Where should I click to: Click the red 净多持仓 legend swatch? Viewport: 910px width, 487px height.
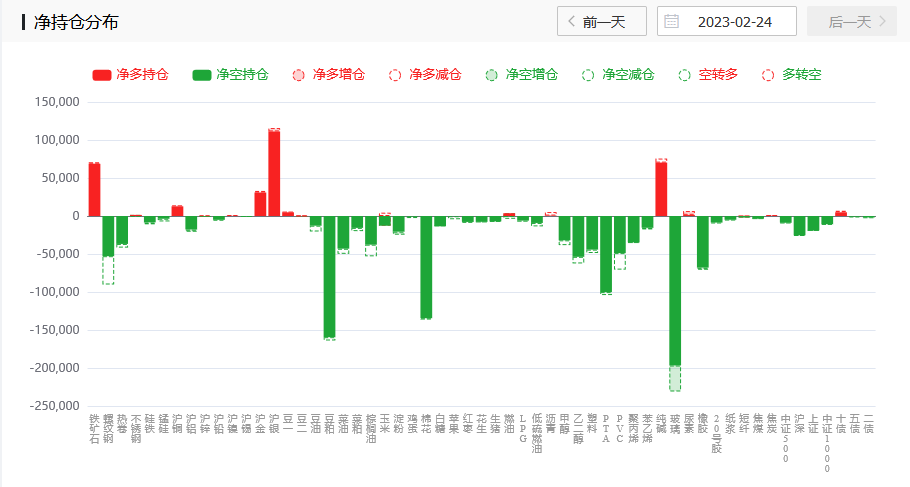102,75
